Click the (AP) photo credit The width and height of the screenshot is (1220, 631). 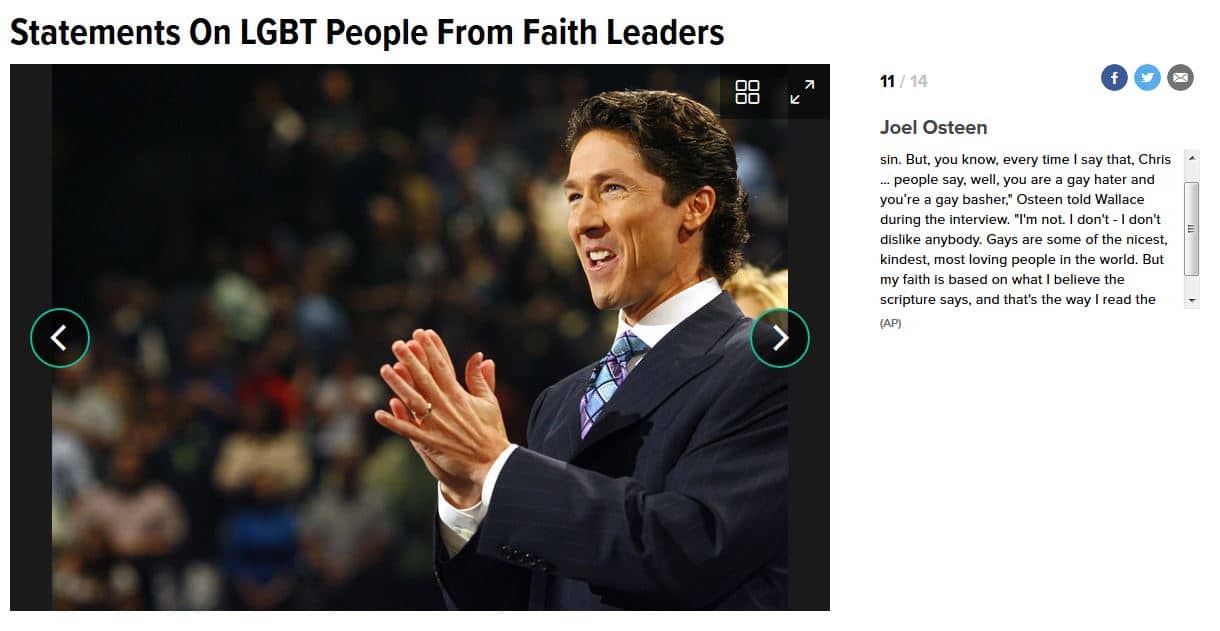pos(890,323)
